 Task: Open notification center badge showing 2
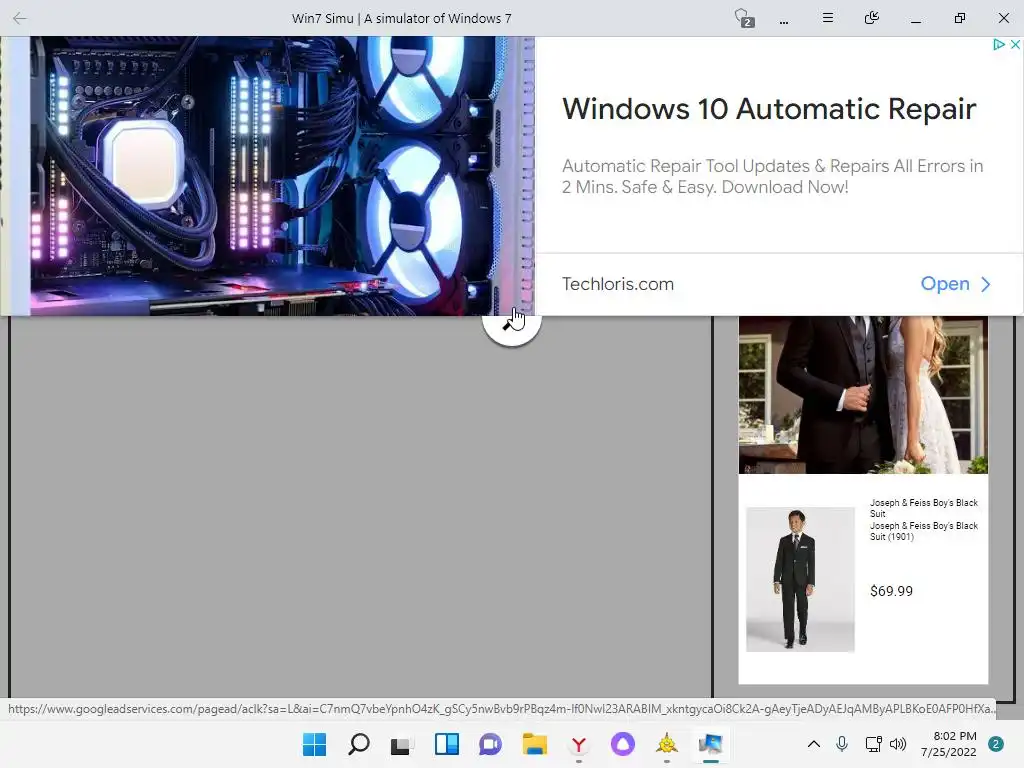pyautogui.click(x=996, y=744)
